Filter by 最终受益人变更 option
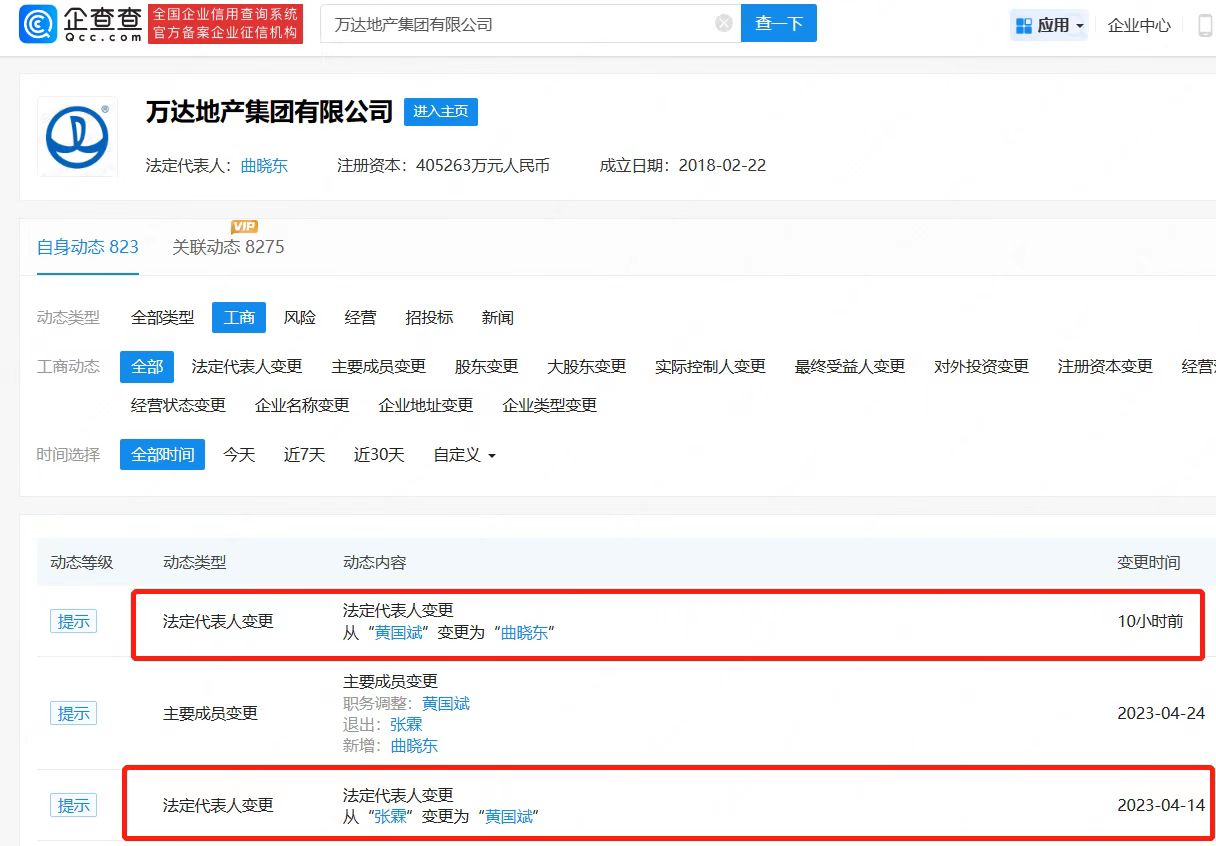 850,367
